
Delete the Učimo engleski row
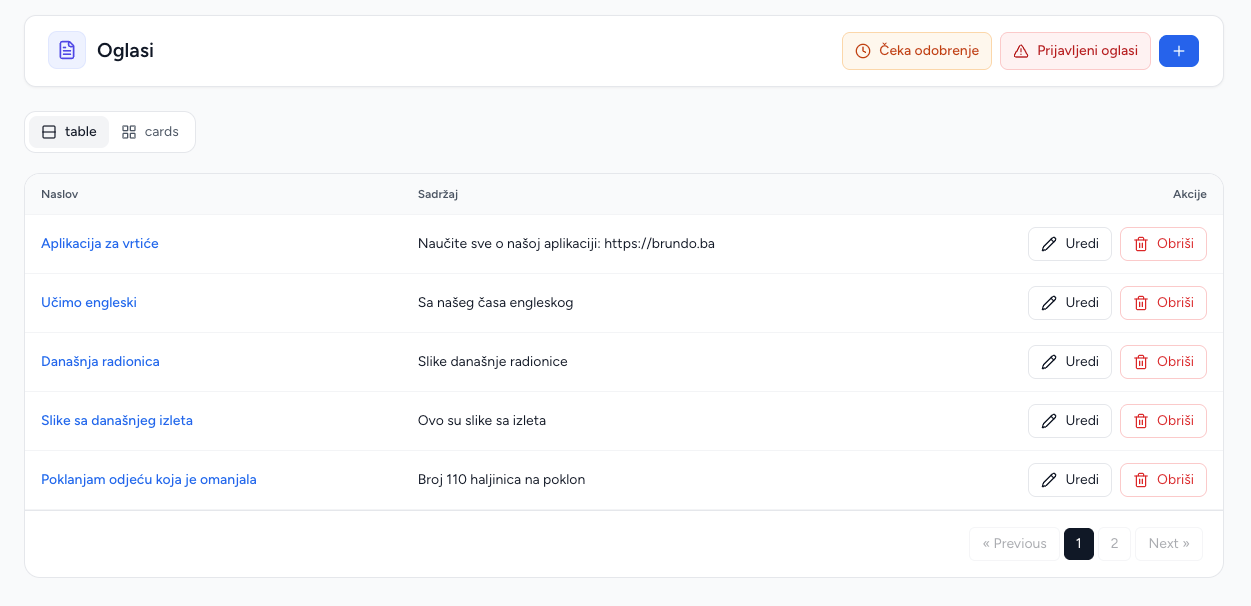(1163, 303)
